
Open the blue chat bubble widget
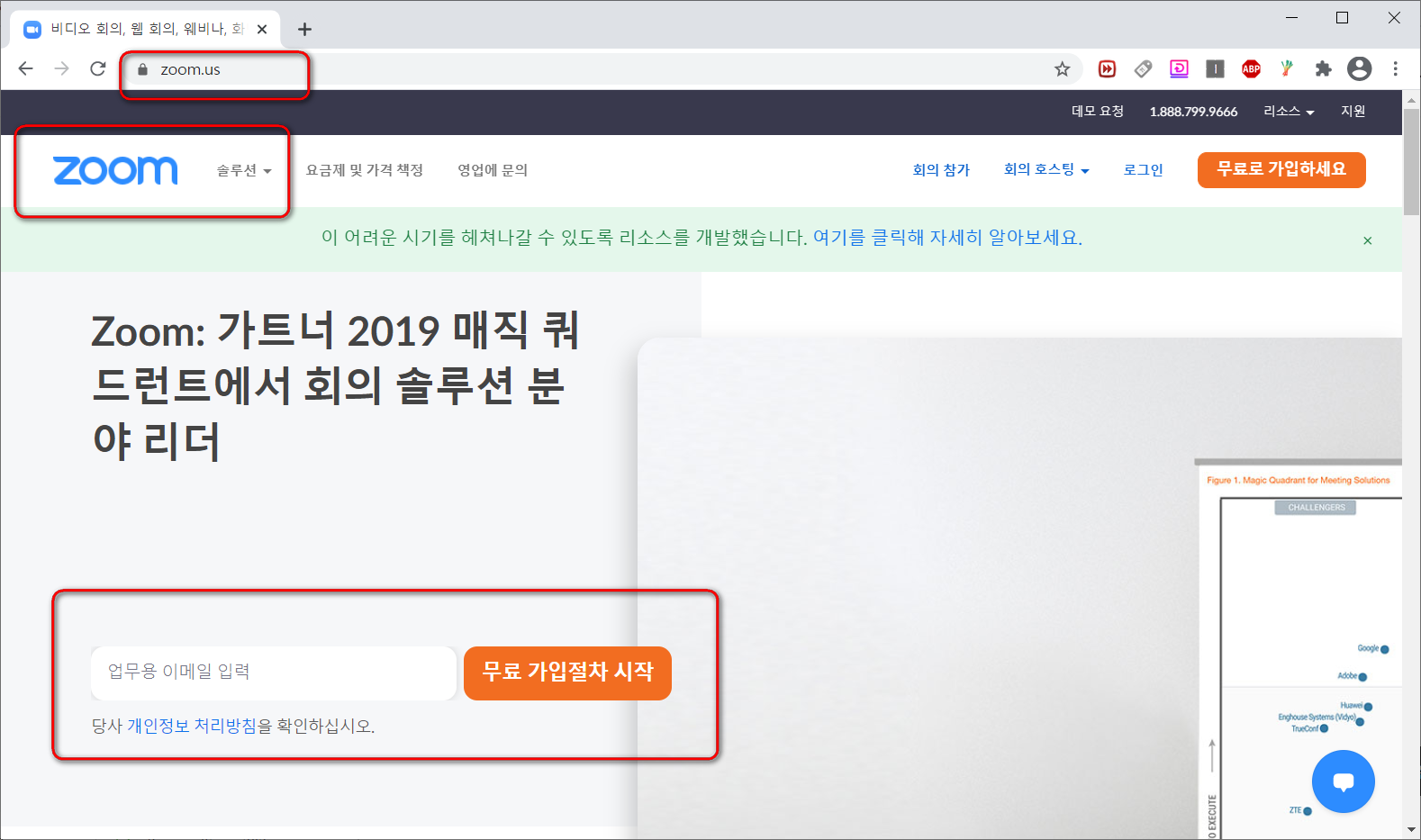(1344, 781)
